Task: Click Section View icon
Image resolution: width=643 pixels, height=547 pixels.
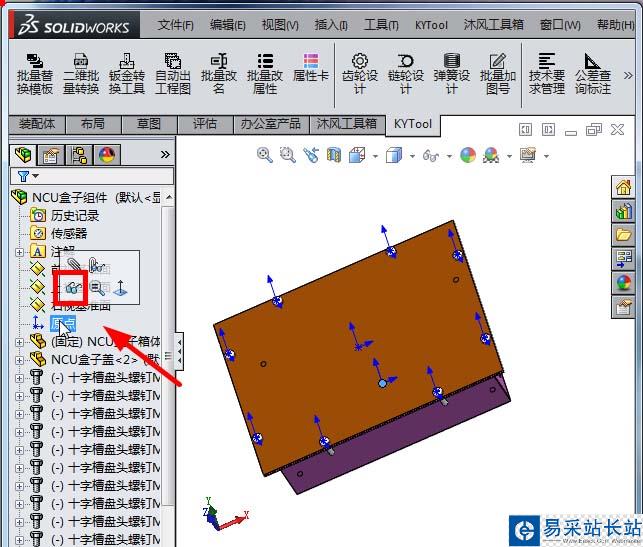Action: click(334, 155)
